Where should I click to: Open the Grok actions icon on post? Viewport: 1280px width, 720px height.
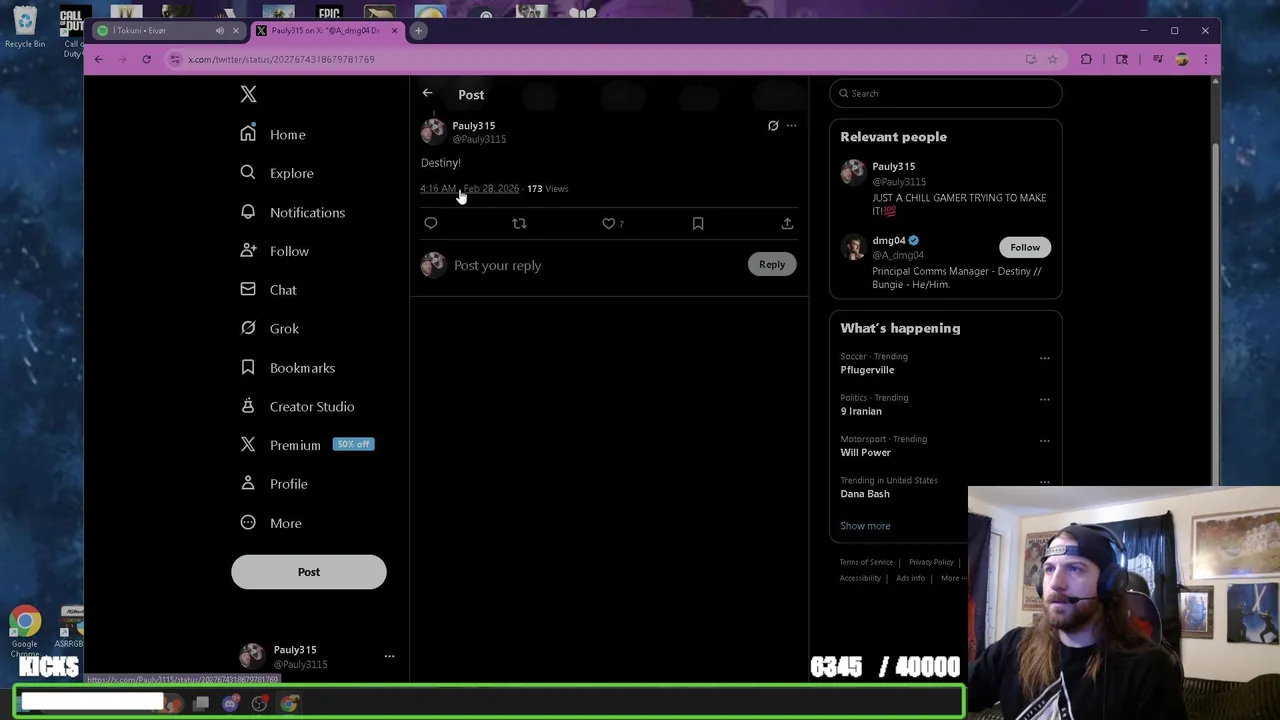click(773, 125)
